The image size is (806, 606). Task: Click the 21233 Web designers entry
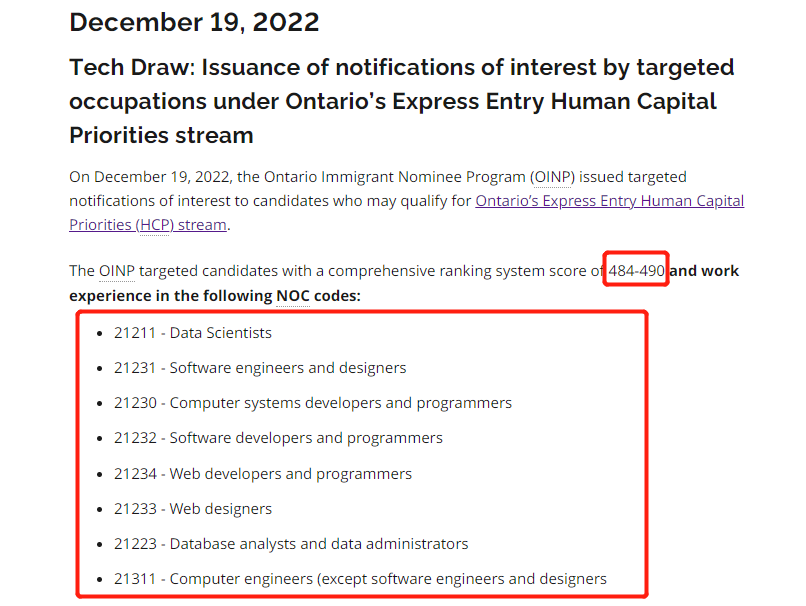(x=192, y=509)
